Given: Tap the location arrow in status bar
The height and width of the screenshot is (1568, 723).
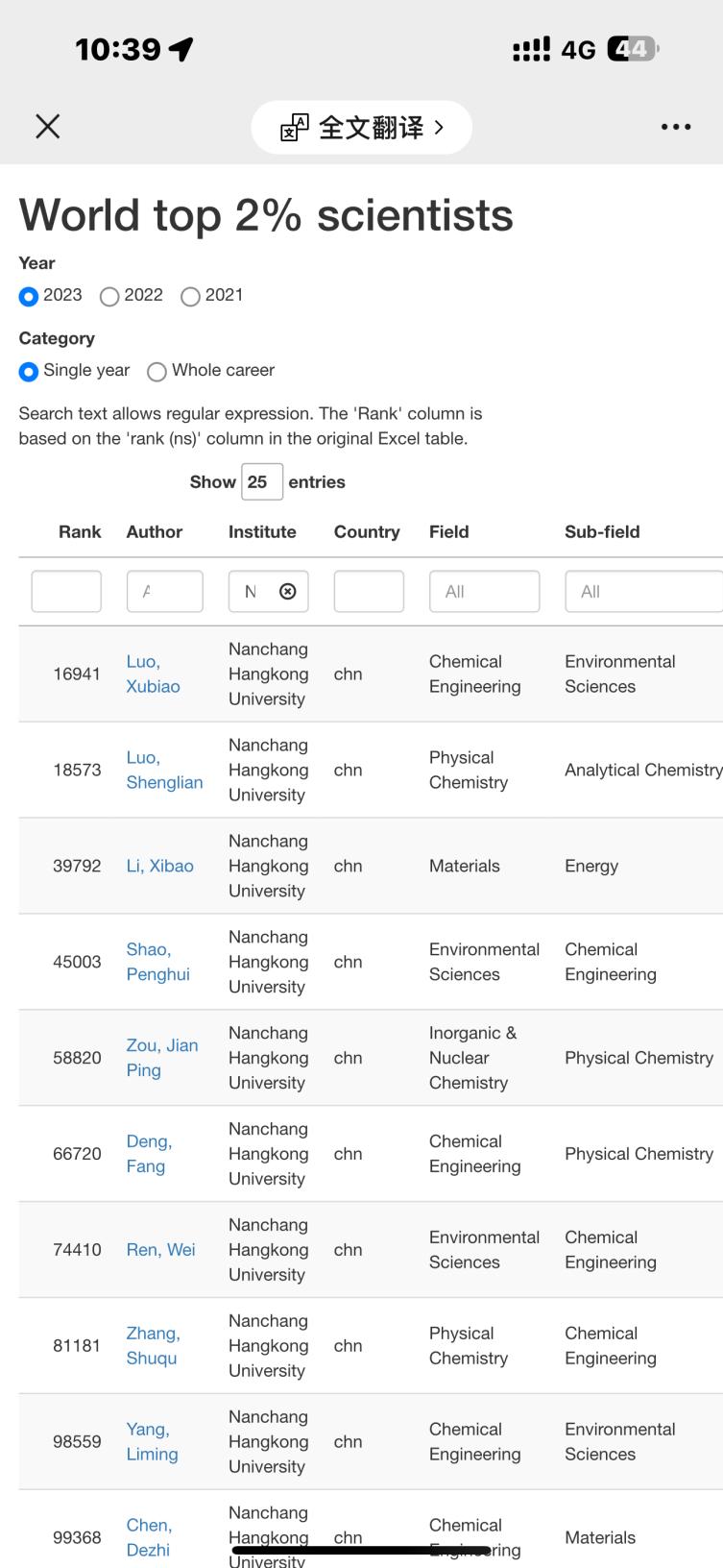Looking at the screenshot, I should coord(181,49).
